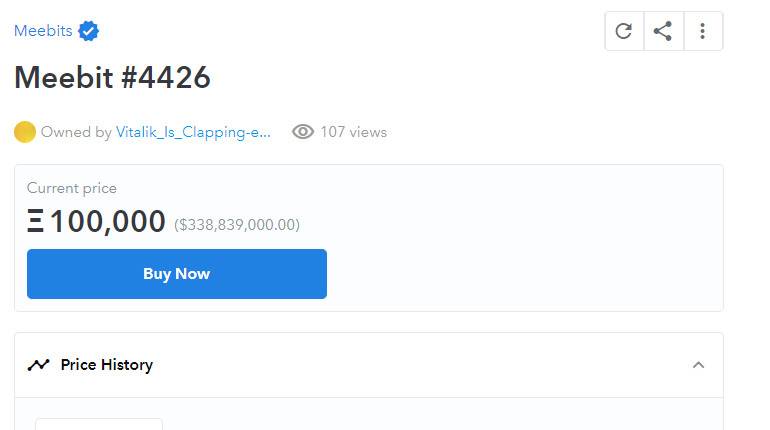Open the dropdown below Price History
The width and height of the screenshot is (770, 430).
click(x=98, y=424)
